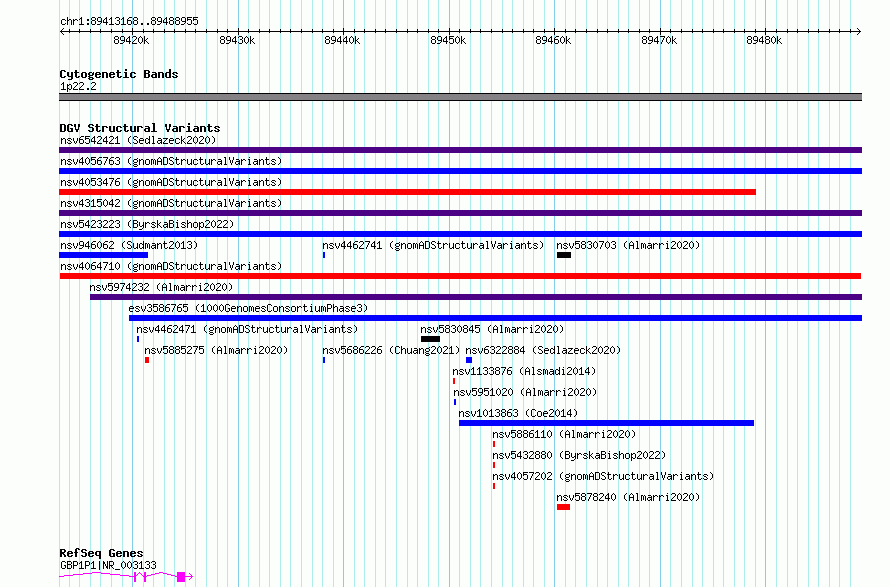Open nsv6322884 (Sedlazeck2020) label
This screenshot has height=587, width=890.
(x=543, y=350)
